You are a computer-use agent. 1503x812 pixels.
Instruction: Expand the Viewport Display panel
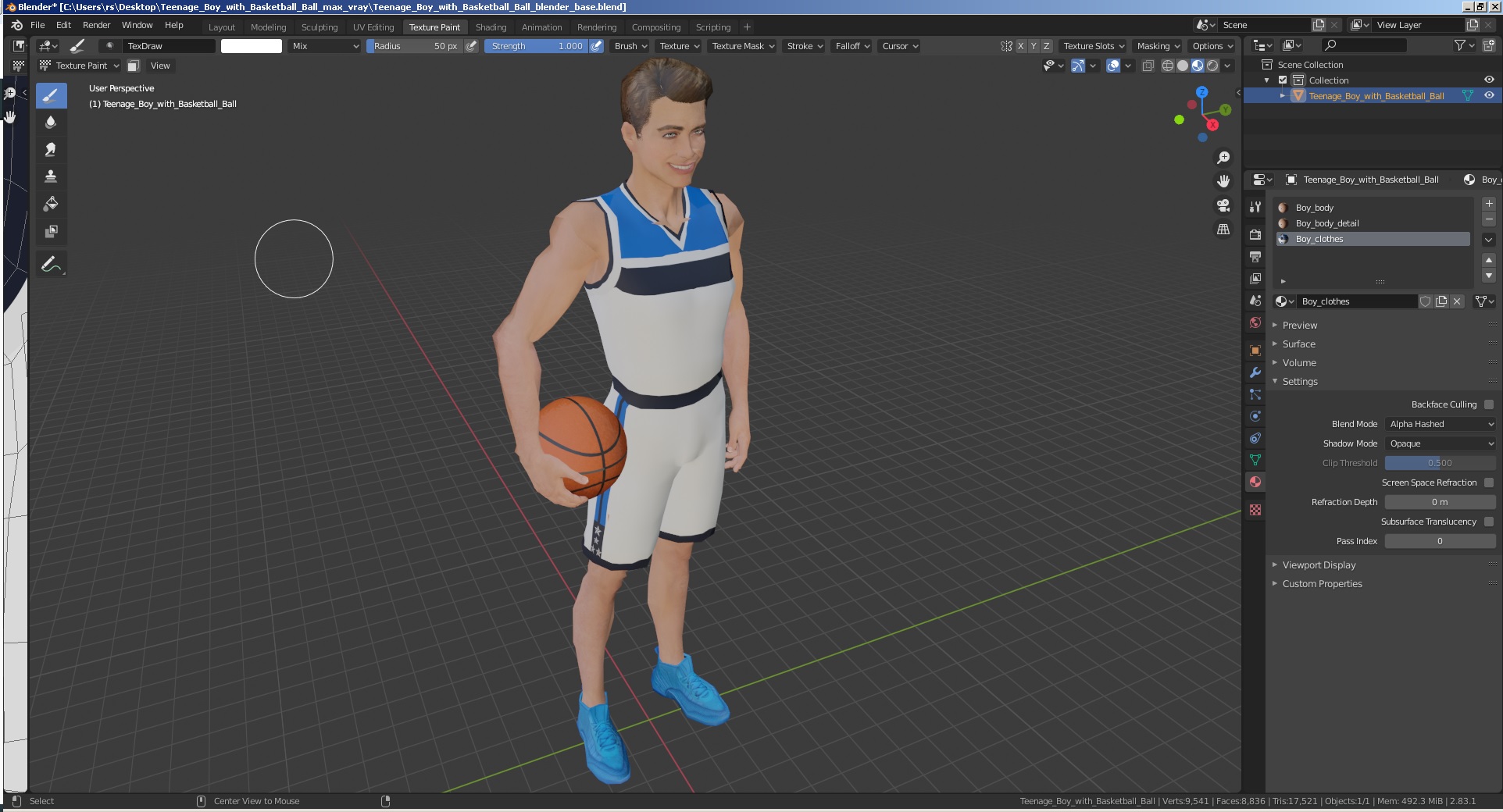point(1319,565)
